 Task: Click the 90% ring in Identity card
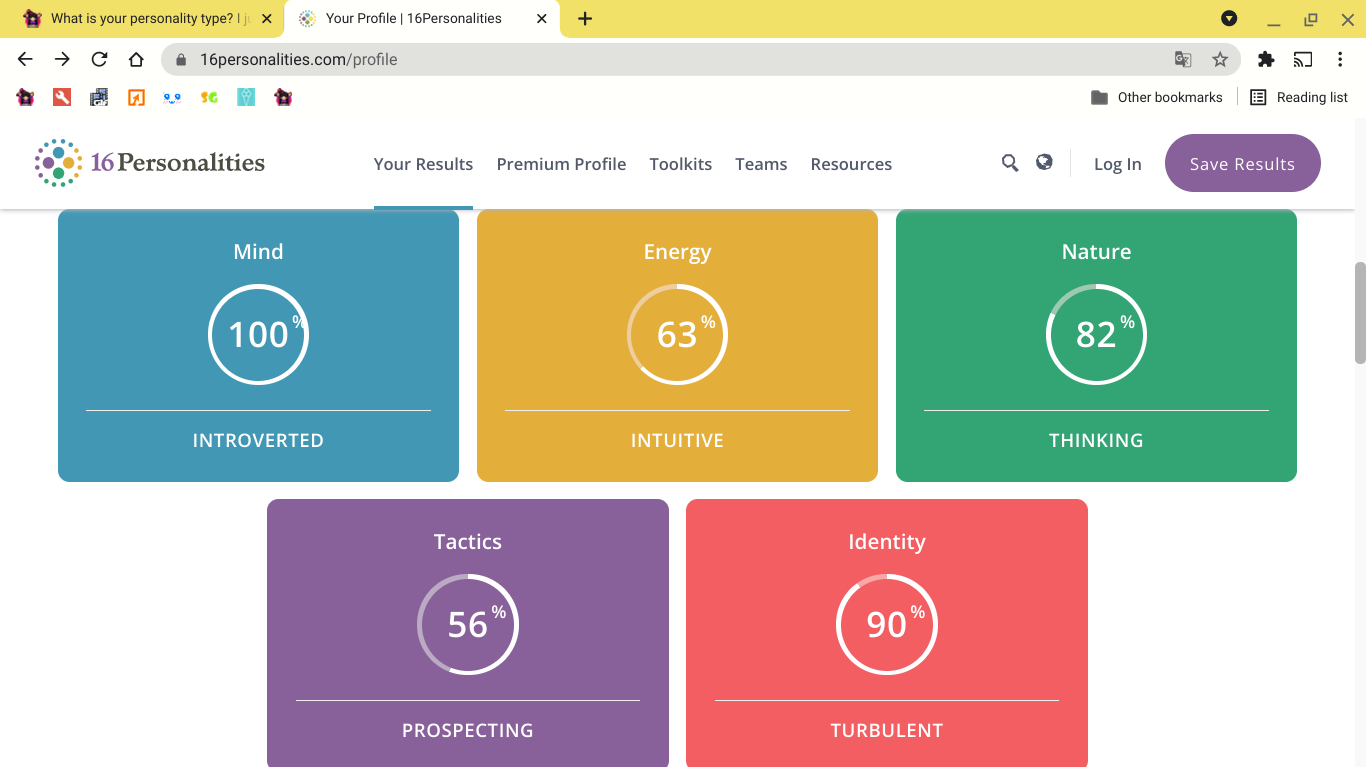coord(887,625)
